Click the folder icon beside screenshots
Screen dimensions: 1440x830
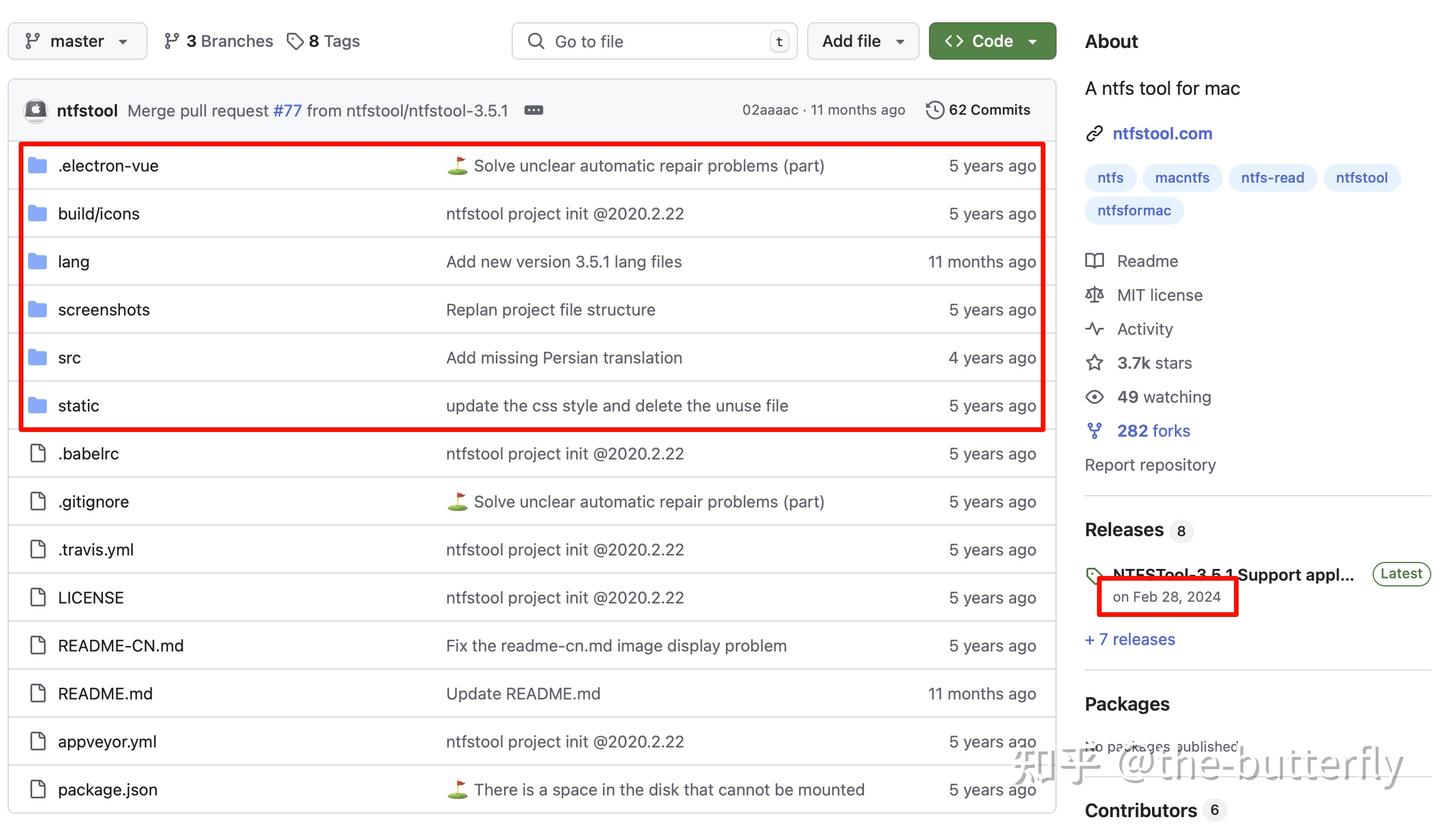point(38,310)
